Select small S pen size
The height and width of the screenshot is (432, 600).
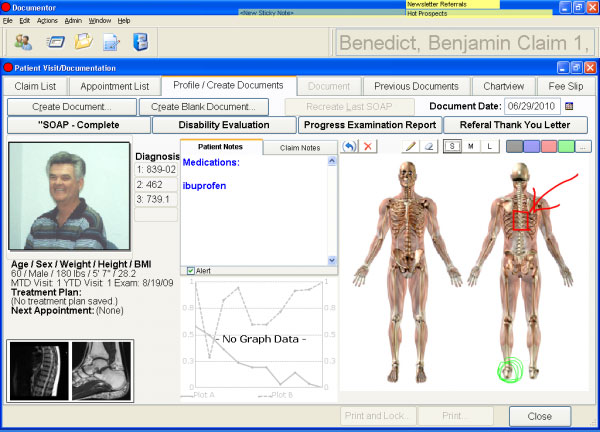coord(452,146)
